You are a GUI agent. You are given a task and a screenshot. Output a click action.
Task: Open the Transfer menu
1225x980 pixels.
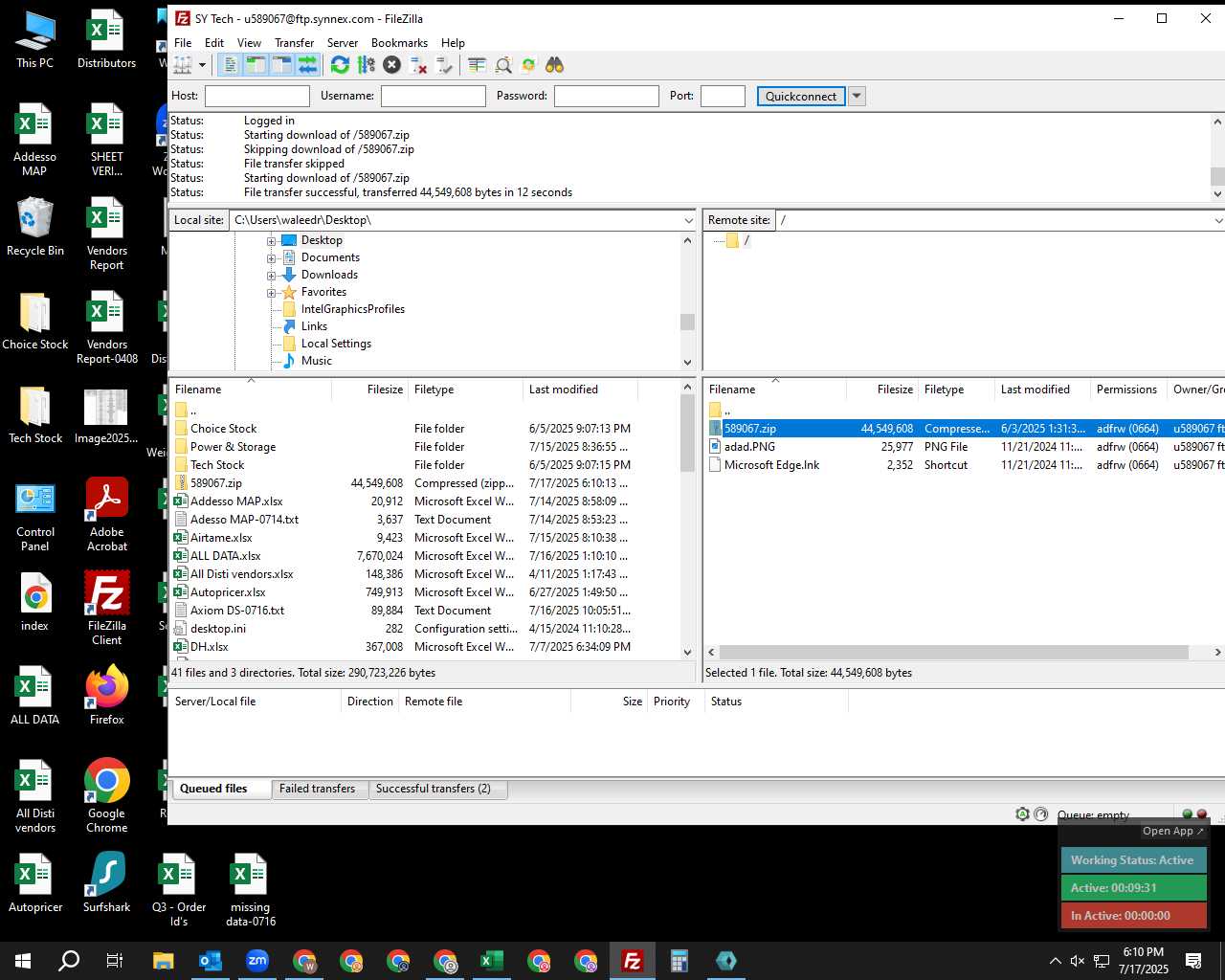tap(294, 43)
